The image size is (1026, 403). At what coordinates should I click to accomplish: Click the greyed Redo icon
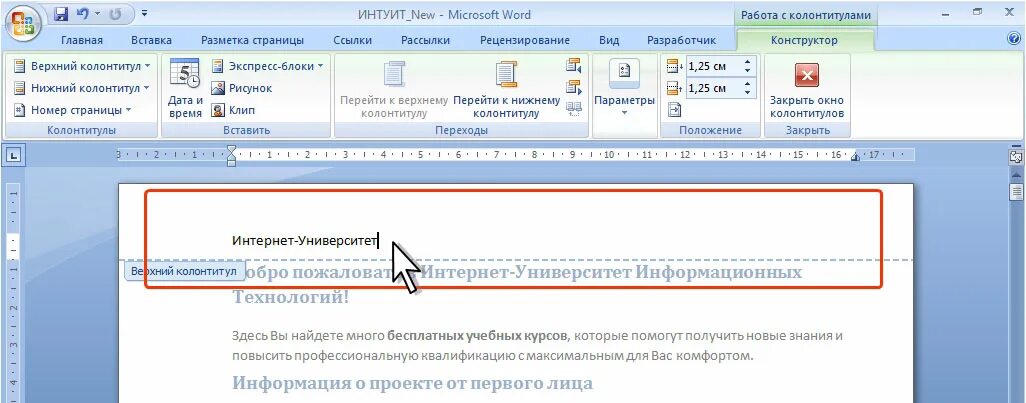pos(115,14)
